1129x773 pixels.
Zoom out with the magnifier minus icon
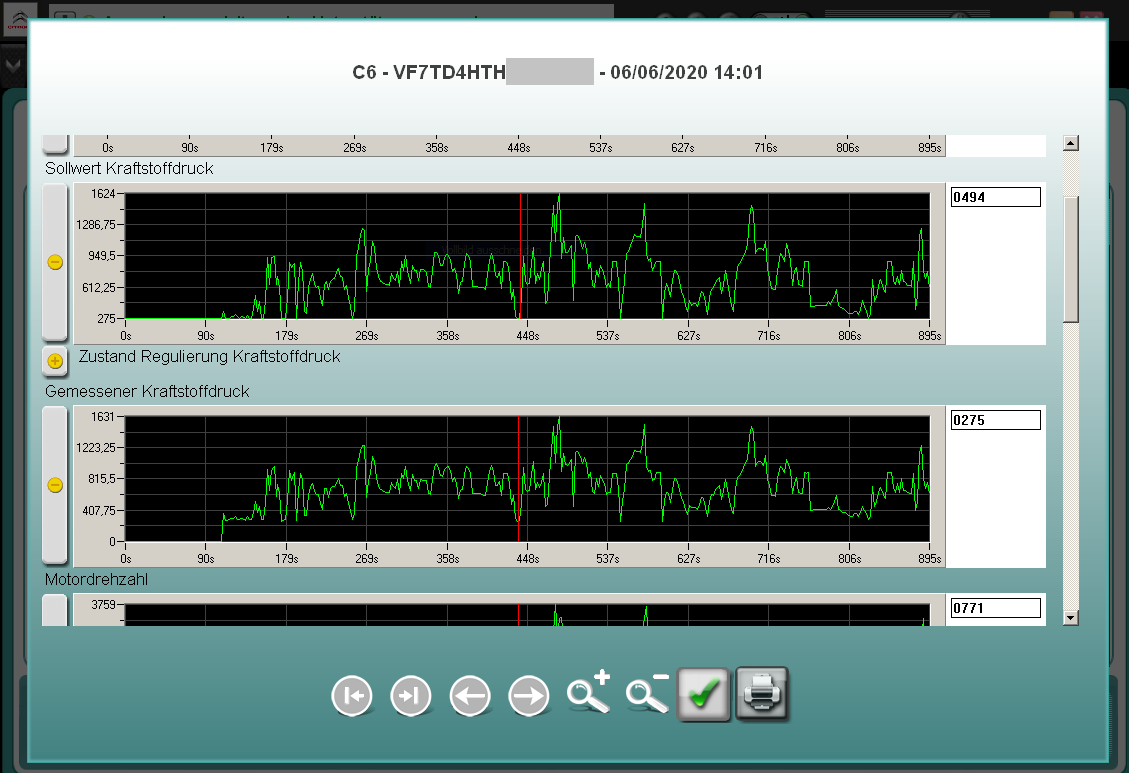(x=647, y=693)
